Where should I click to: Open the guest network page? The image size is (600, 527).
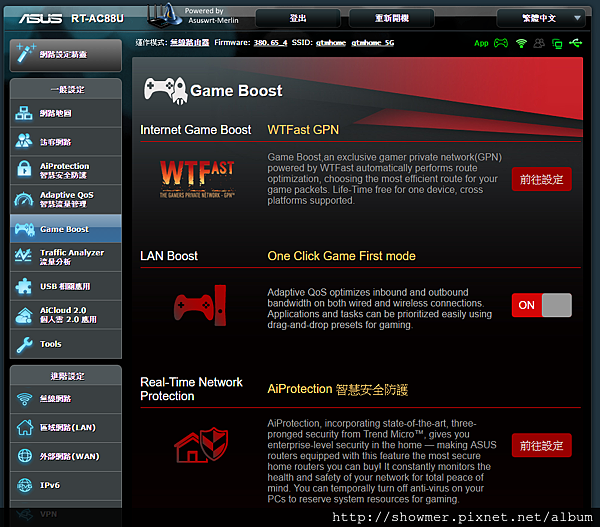tap(65, 142)
